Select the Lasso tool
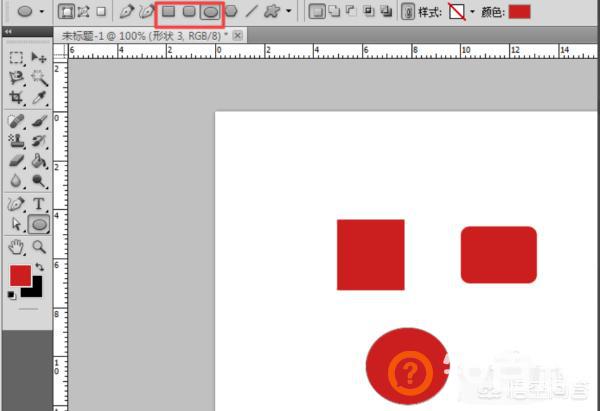The height and width of the screenshot is (411, 600). click(x=16, y=78)
